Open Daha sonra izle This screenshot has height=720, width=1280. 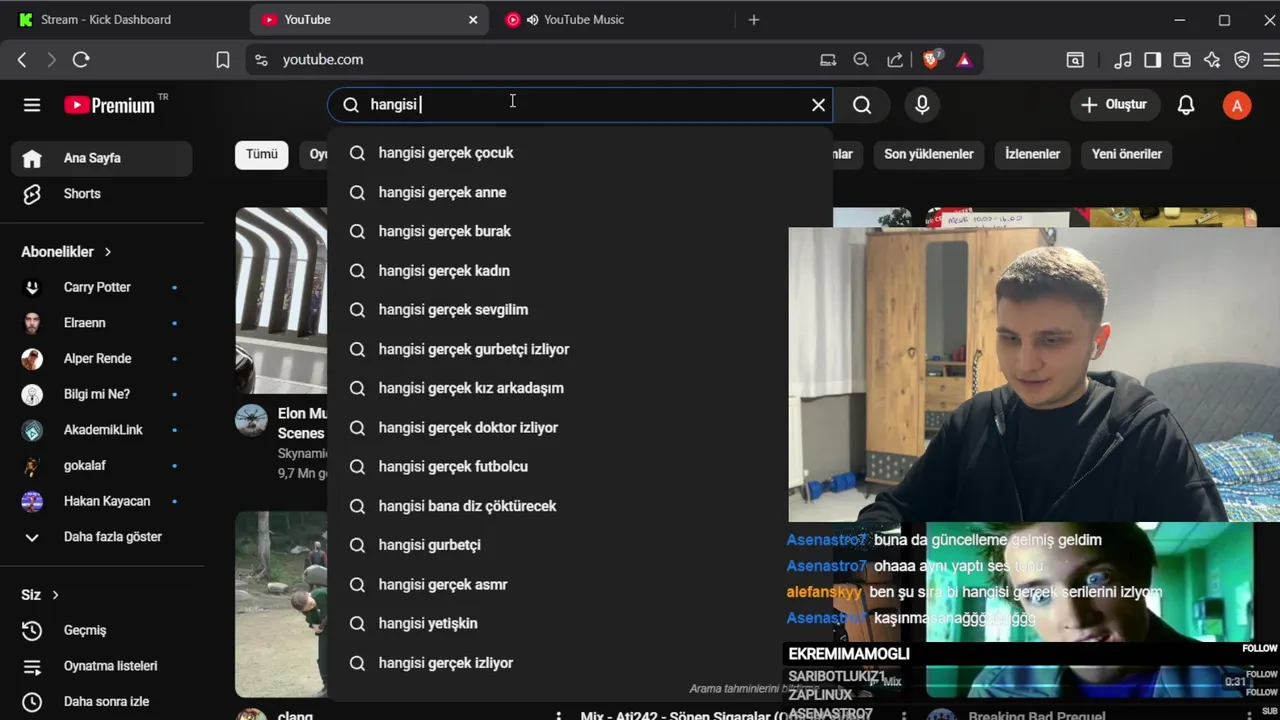[101, 702]
